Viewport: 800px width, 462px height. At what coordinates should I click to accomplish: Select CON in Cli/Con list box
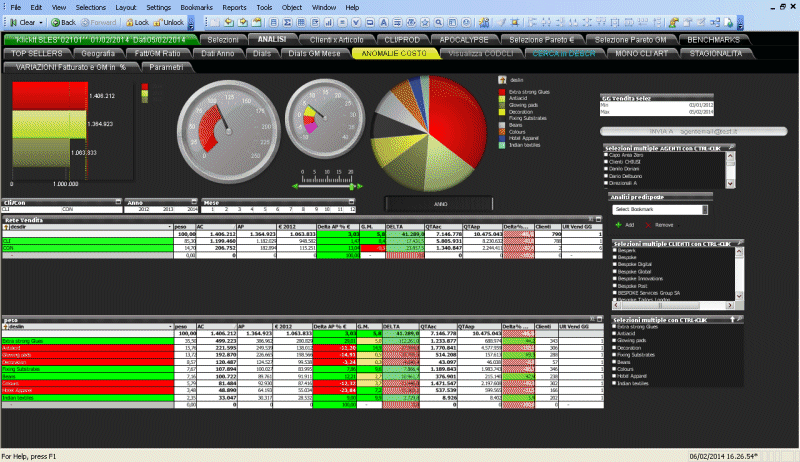pyautogui.click(x=67, y=209)
